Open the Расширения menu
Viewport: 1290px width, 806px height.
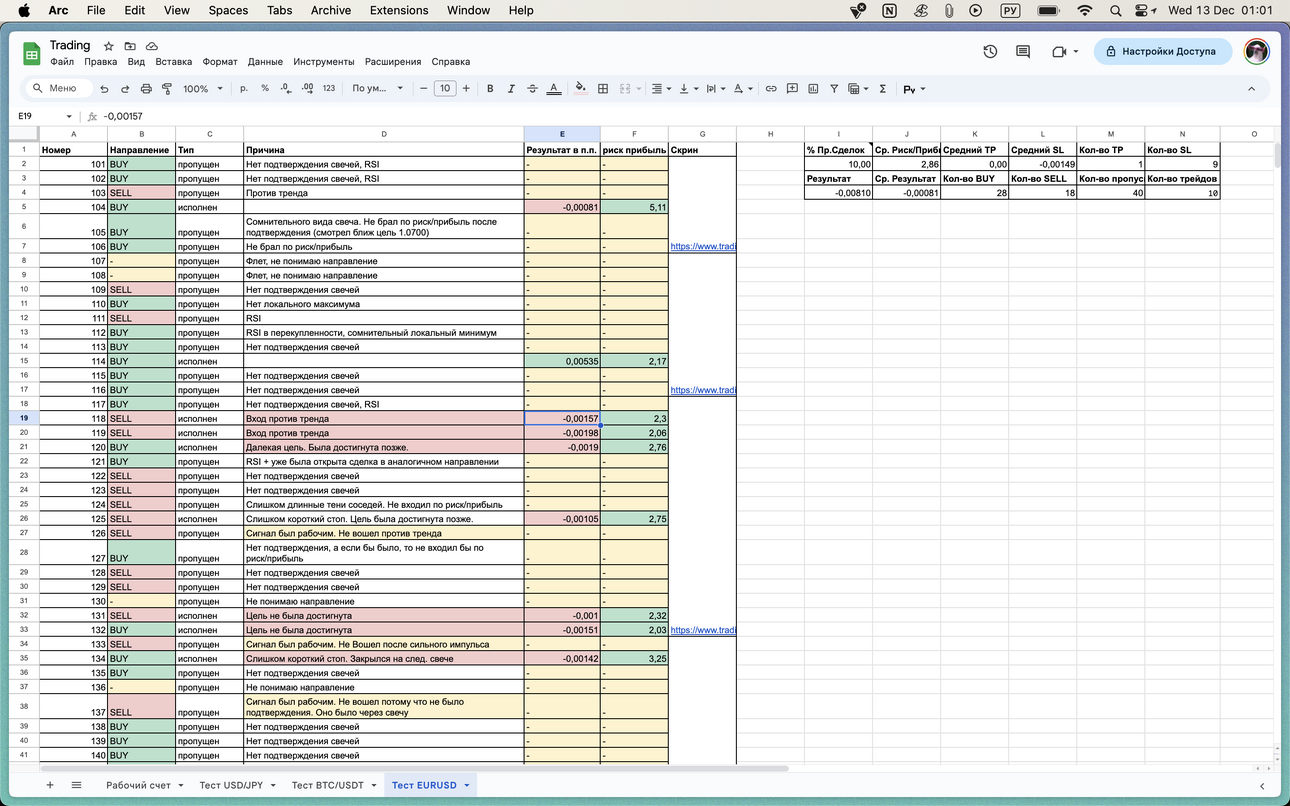coord(393,62)
